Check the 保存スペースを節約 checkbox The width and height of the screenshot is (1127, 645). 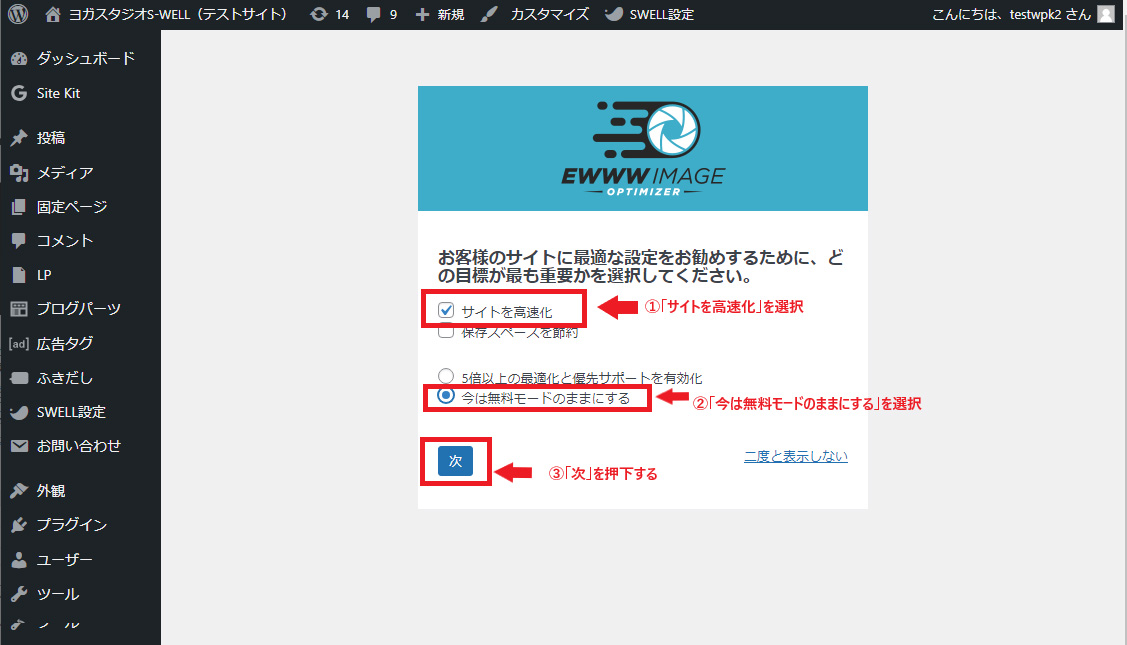click(446, 331)
